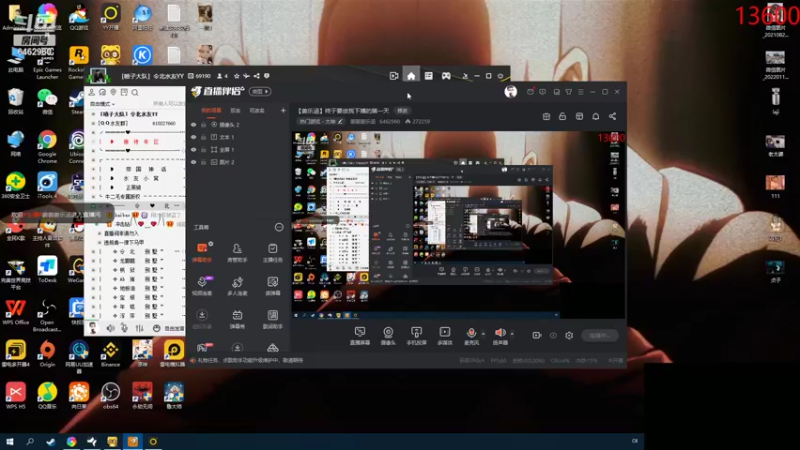Image resolution: width=800 pixels, height=450 pixels.
Task: Select the 全屏 1 source row
Action: (238, 150)
